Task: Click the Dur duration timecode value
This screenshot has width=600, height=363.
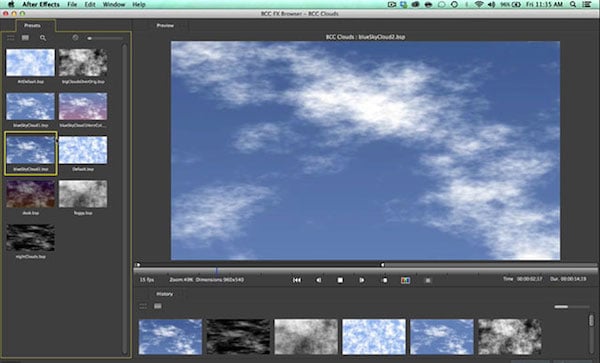Action: pos(574,279)
